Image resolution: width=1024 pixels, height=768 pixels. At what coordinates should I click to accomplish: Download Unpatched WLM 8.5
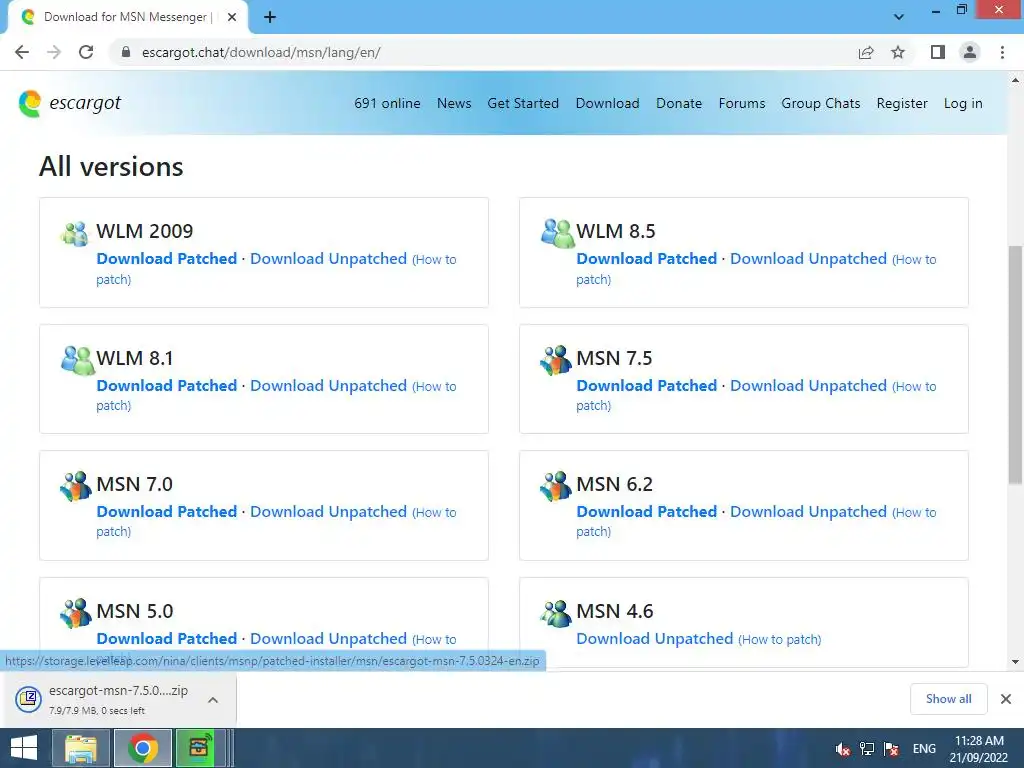(x=808, y=259)
